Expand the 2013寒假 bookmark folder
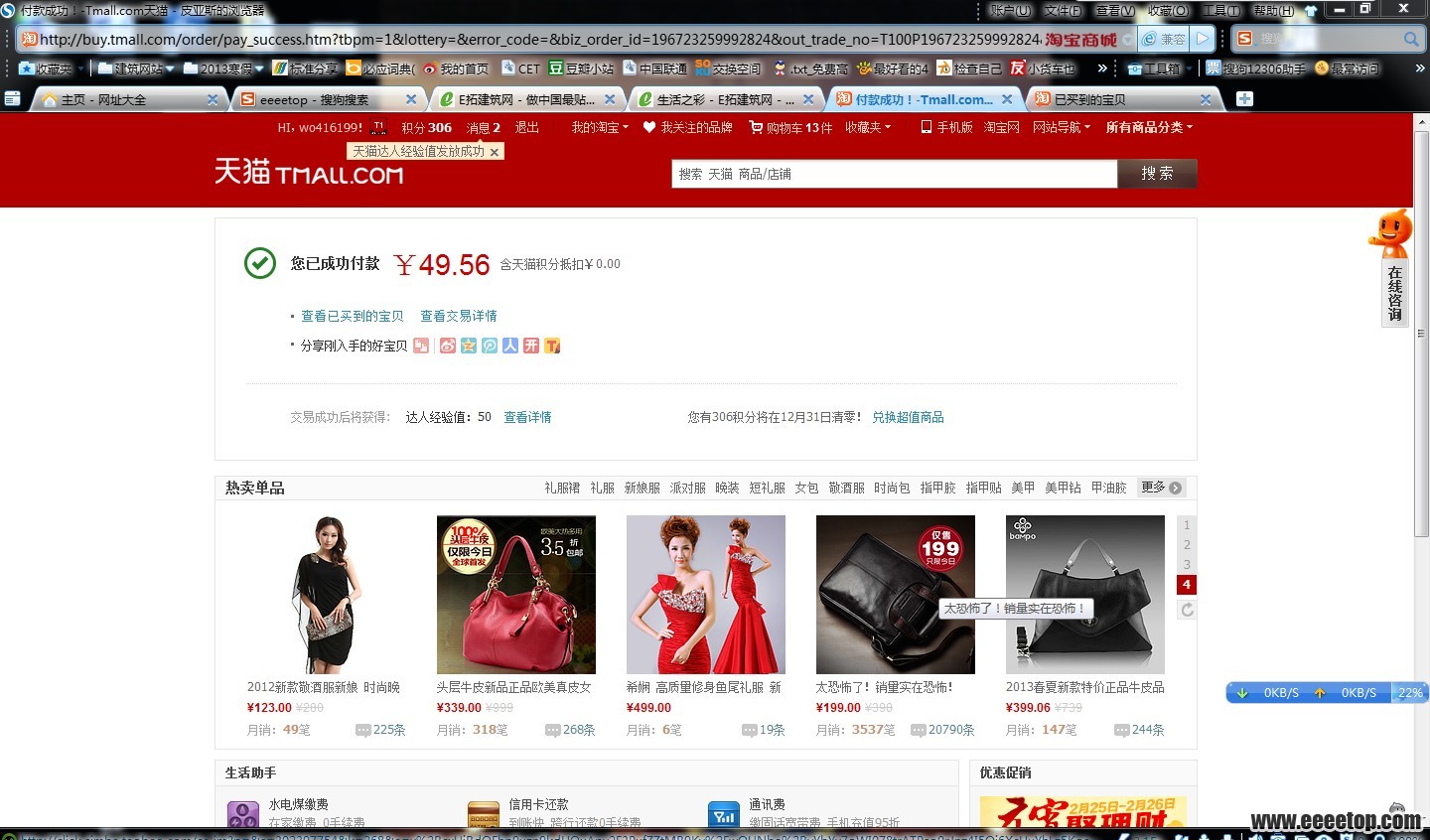Screen dimensions: 1430x840 pos(223,69)
